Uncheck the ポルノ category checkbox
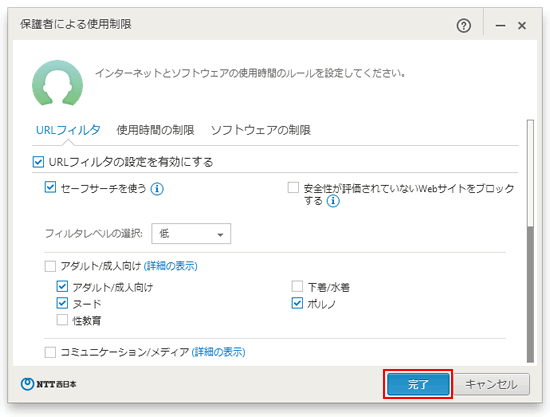The height and width of the screenshot is (417, 550). tap(297, 303)
